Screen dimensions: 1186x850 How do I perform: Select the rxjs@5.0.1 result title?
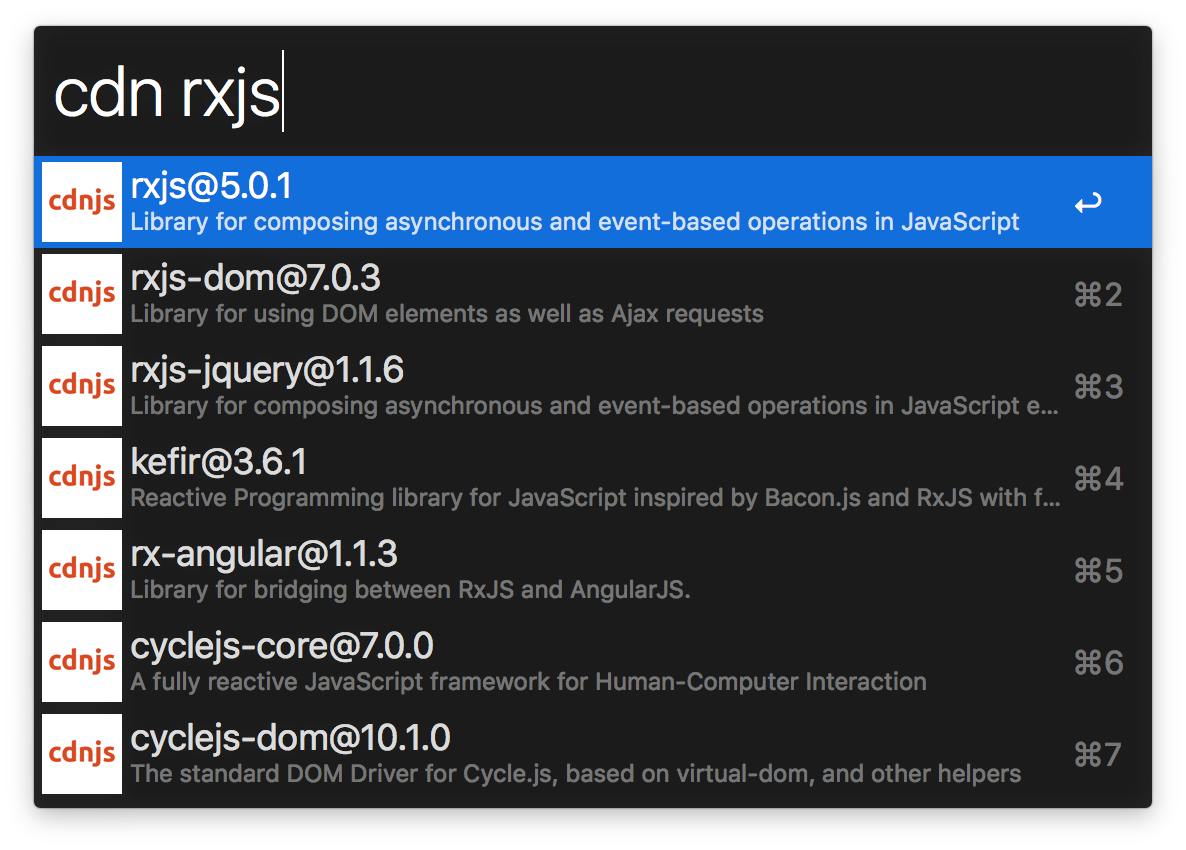click(x=211, y=186)
